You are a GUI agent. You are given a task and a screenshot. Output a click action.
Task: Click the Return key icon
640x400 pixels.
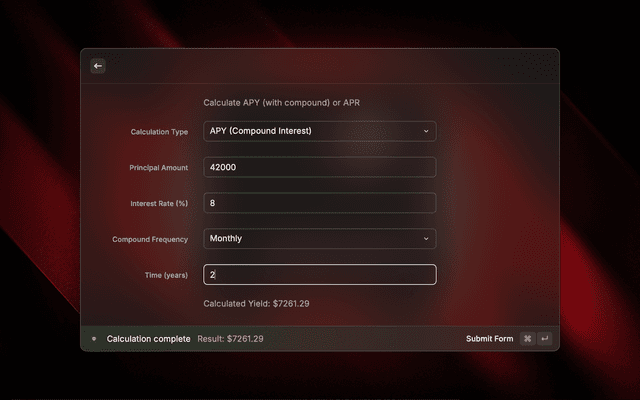pyautogui.click(x=544, y=339)
